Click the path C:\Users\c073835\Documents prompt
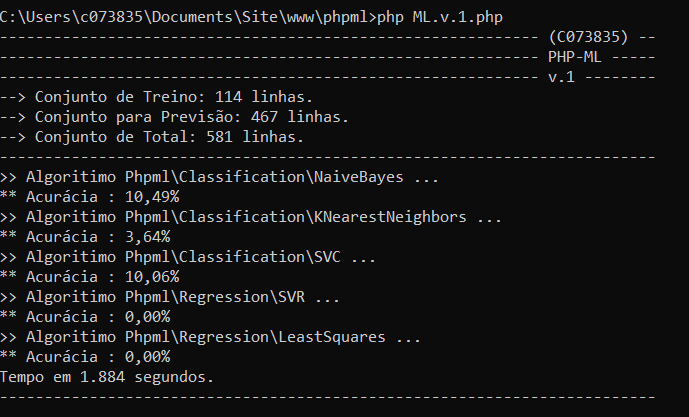The height and width of the screenshot is (417, 689). [188, 17]
